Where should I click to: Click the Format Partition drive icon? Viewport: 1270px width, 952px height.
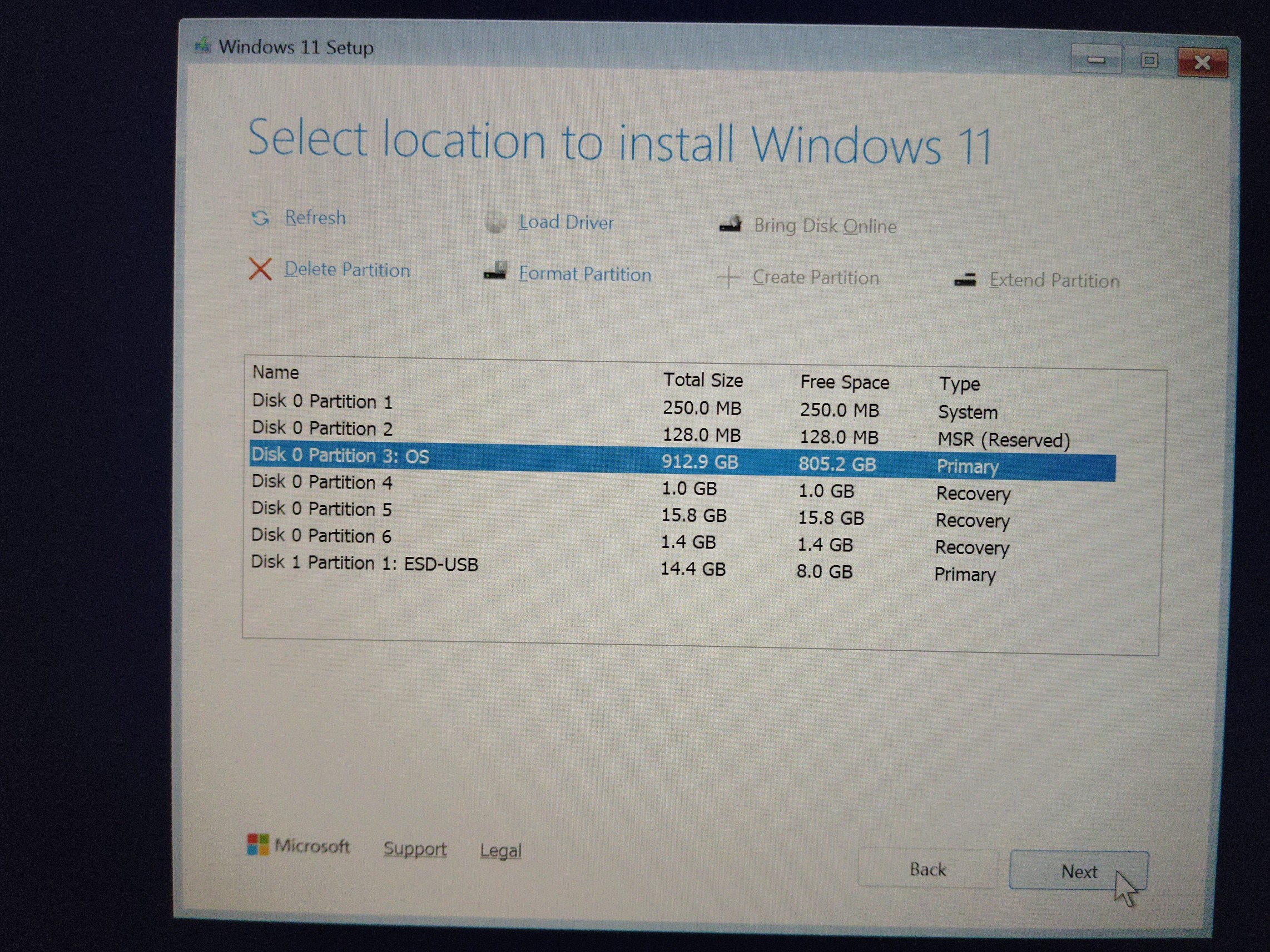tap(495, 271)
